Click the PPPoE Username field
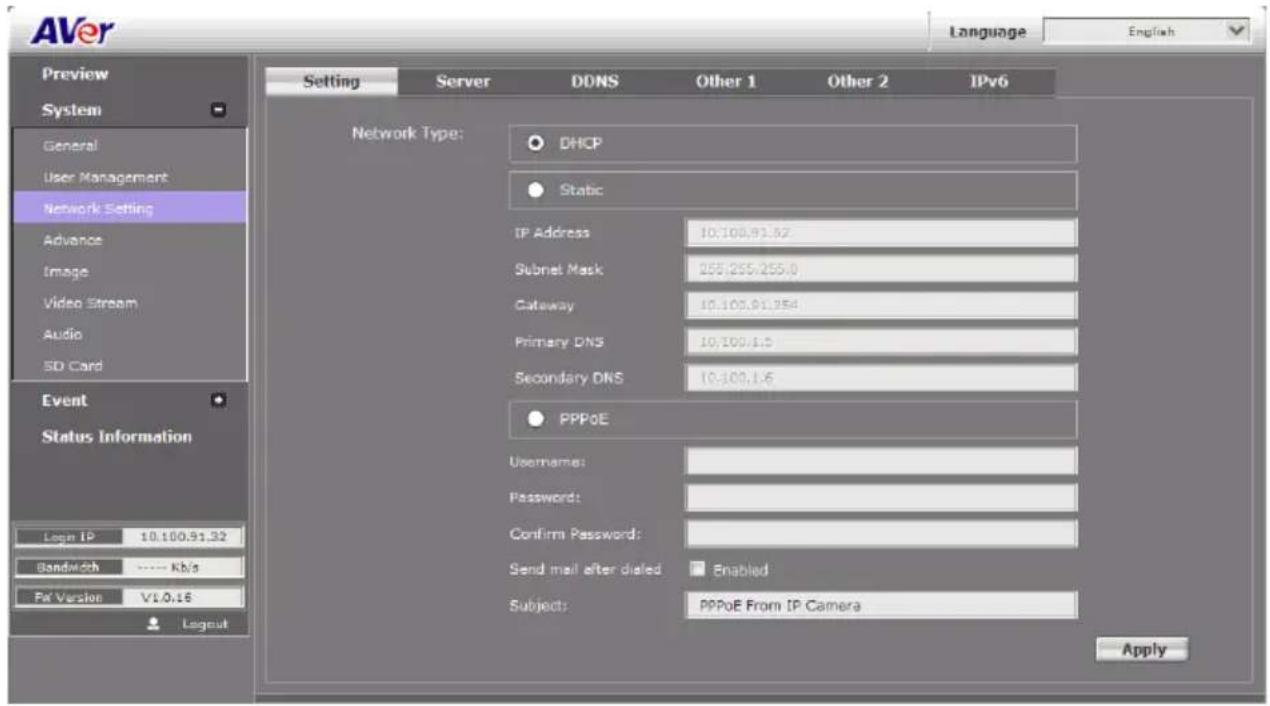 (x=881, y=461)
